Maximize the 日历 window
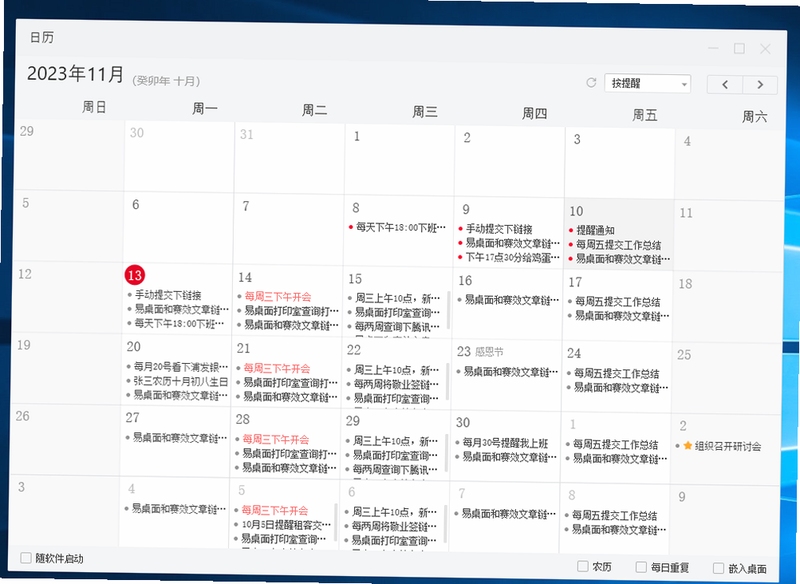Image resolution: width=800 pixels, height=584 pixels. coord(739,48)
